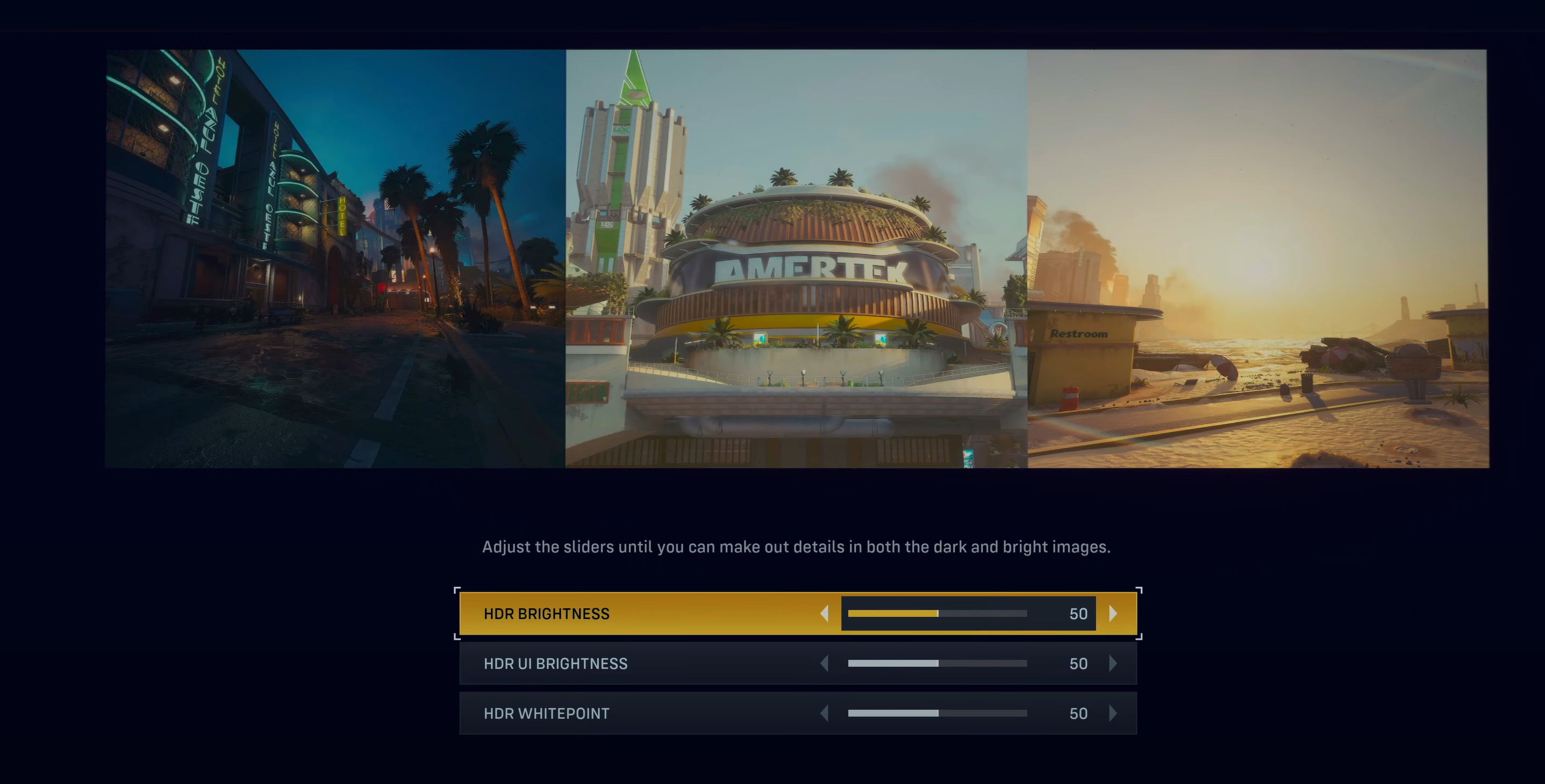Click the 'Adjust the sliders' instruction text

click(x=797, y=547)
